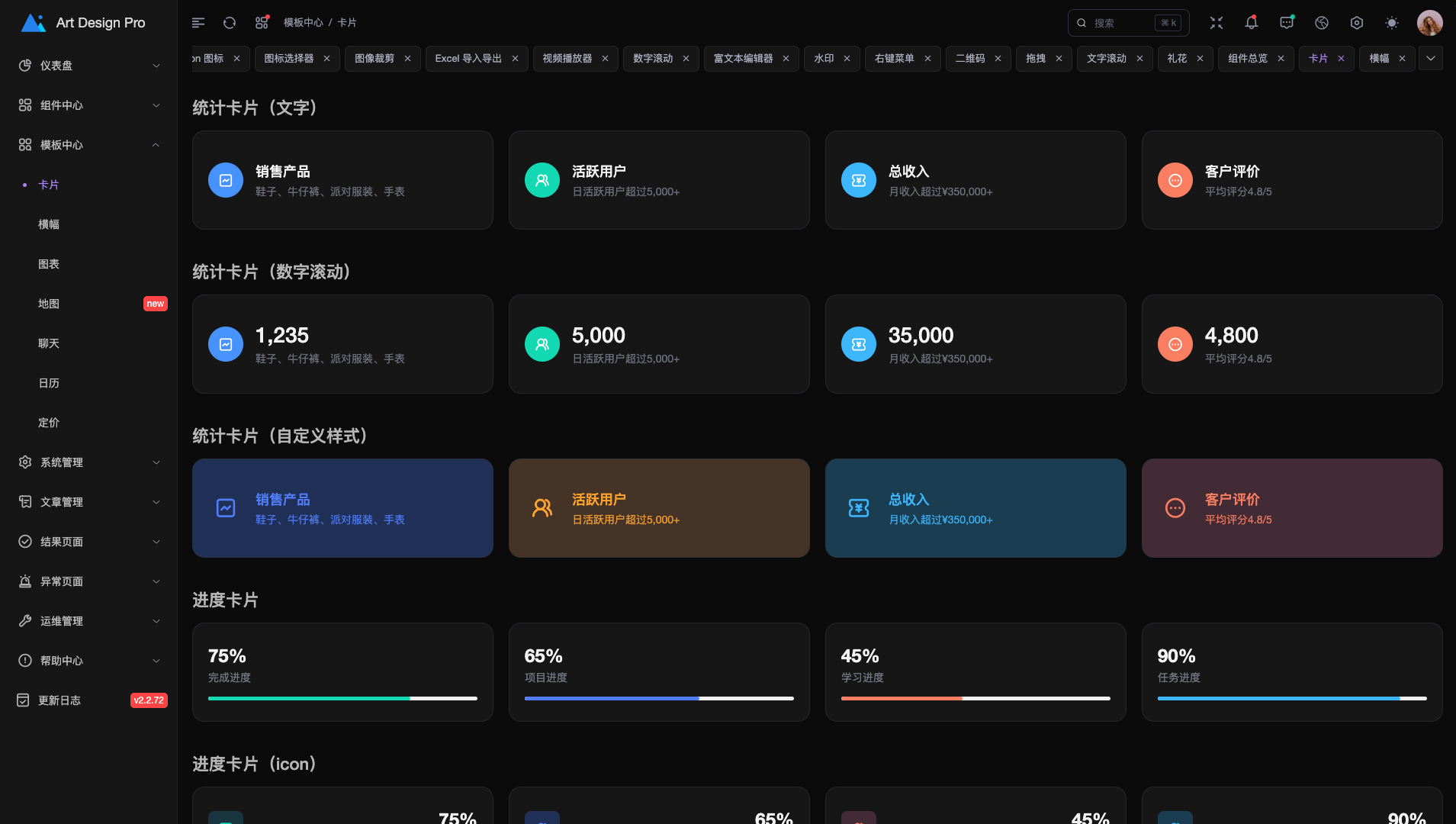The width and height of the screenshot is (1456, 824).
Task: Close the 二维码 tab
Action: point(998,58)
